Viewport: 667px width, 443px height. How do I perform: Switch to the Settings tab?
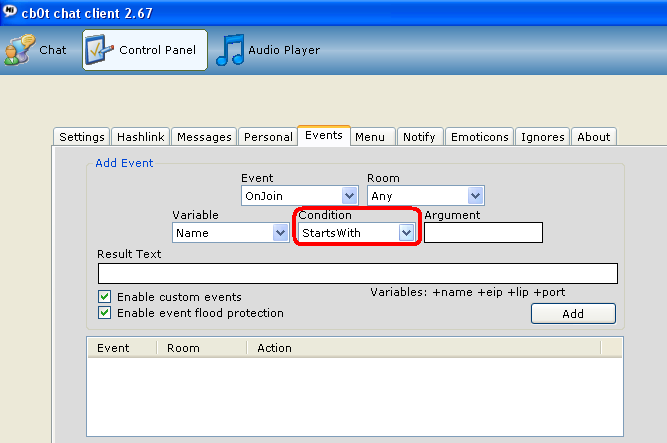tap(82, 137)
